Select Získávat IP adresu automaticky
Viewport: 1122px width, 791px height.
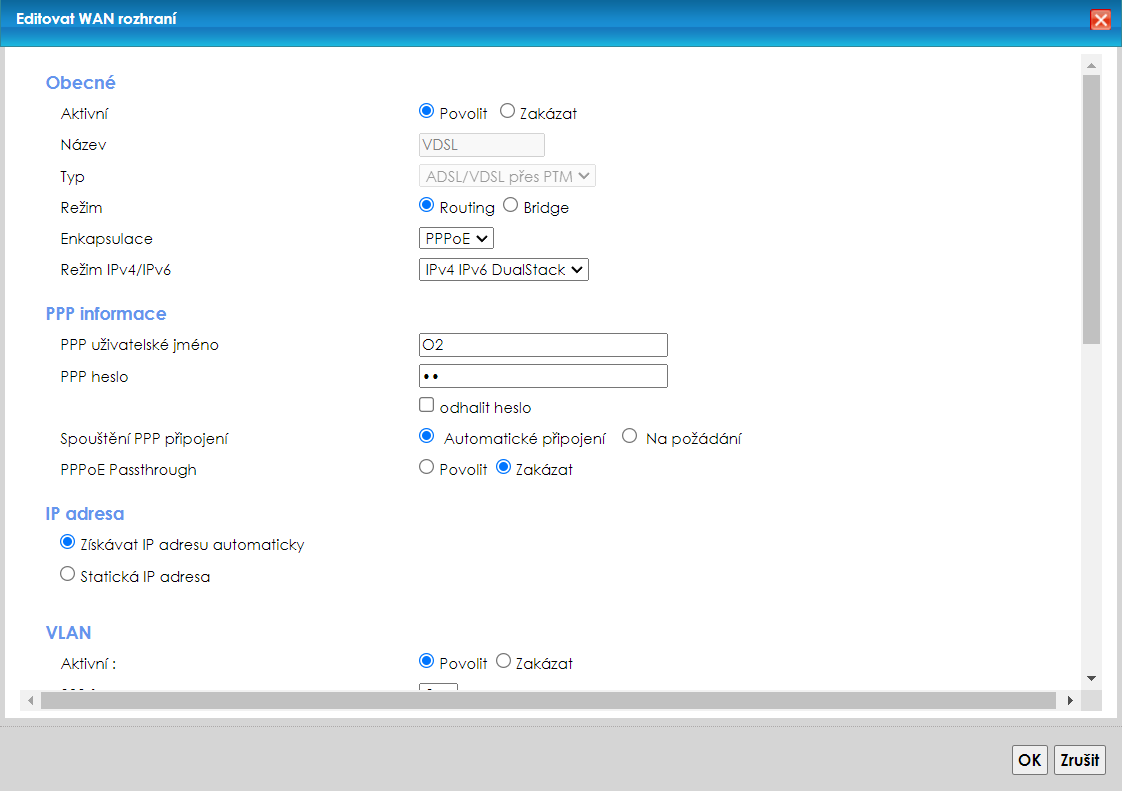68,543
